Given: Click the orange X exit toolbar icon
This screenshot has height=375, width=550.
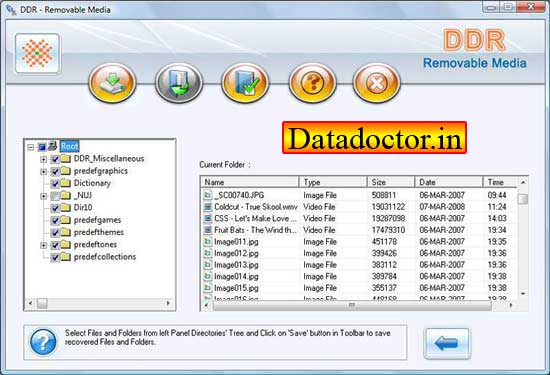Looking at the screenshot, I should click(x=377, y=83).
